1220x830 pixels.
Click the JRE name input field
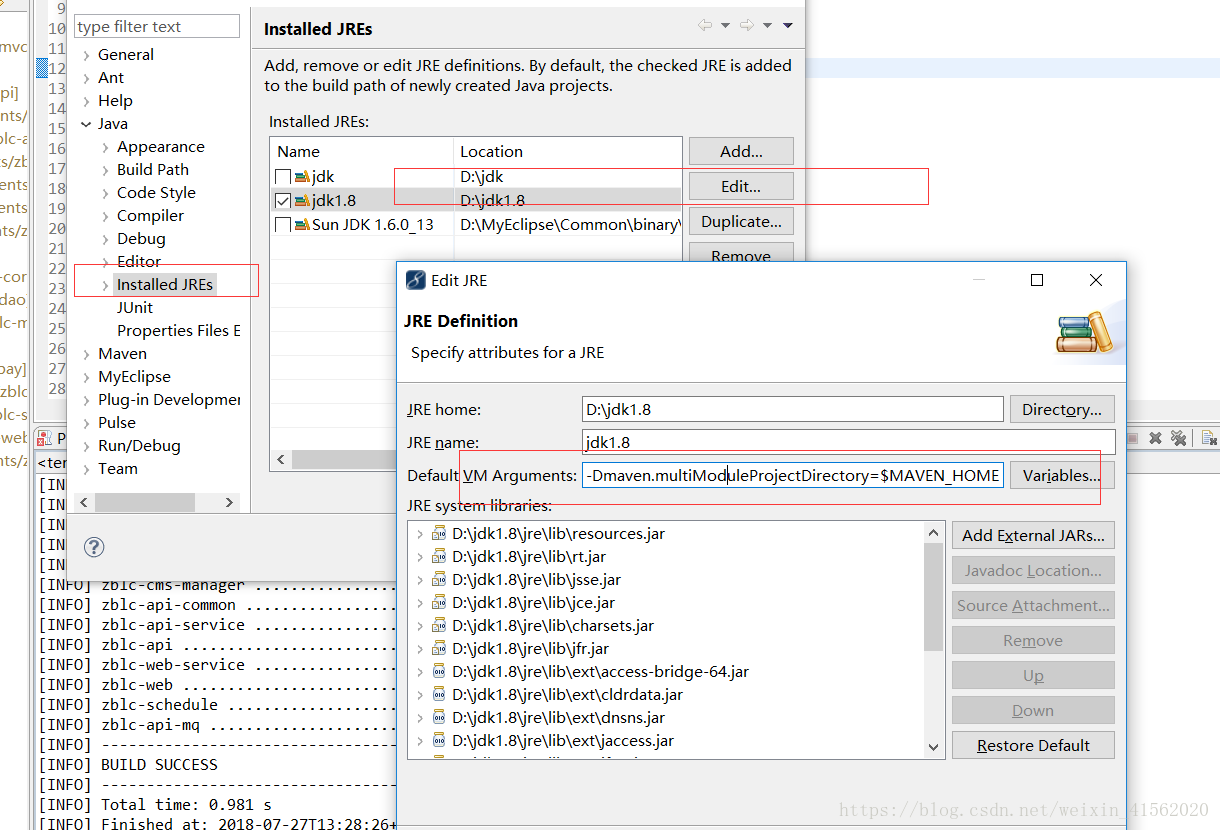click(x=849, y=442)
